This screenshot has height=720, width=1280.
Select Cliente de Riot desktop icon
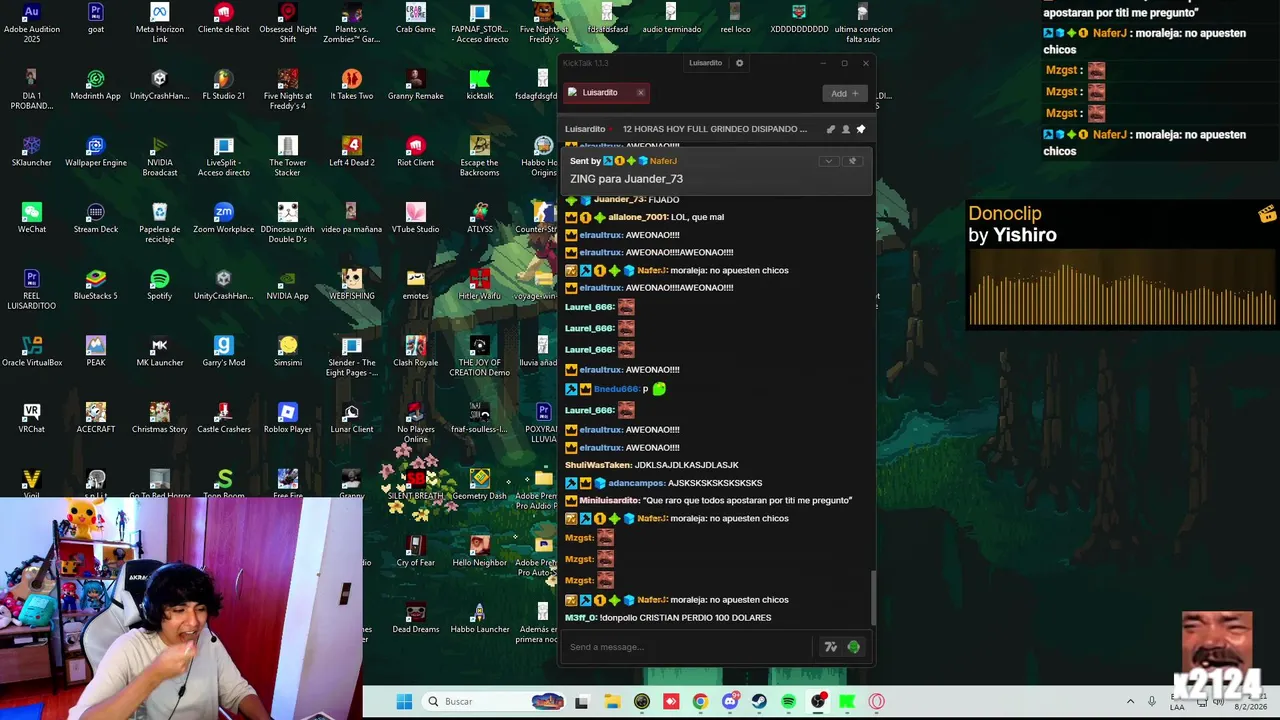223,19
